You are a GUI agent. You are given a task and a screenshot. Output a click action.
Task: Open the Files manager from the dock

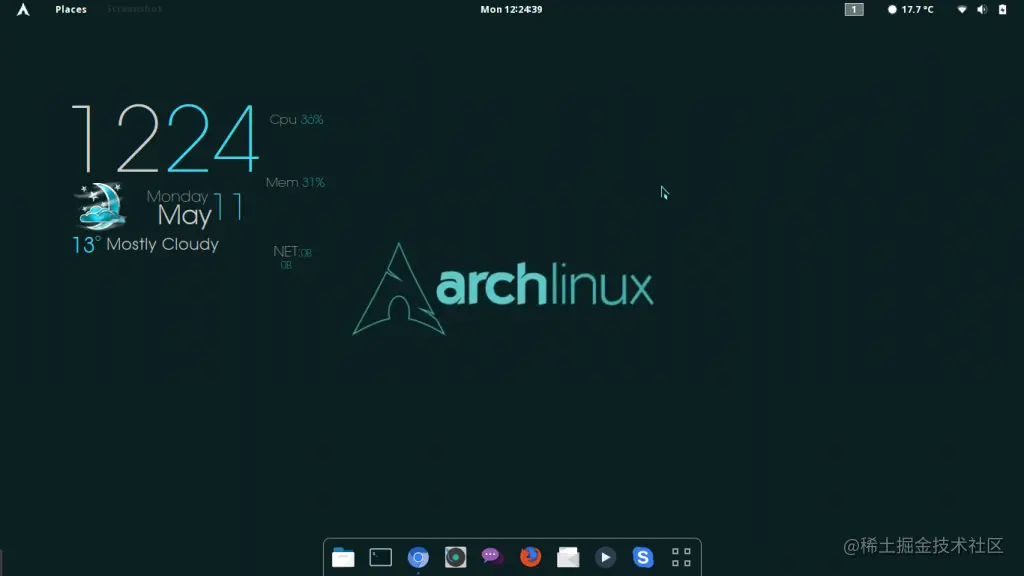point(343,557)
